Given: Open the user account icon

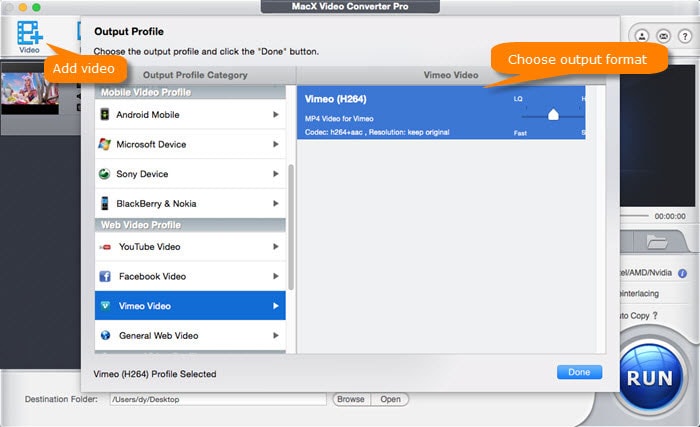Looking at the screenshot, I should click(642, 36).
